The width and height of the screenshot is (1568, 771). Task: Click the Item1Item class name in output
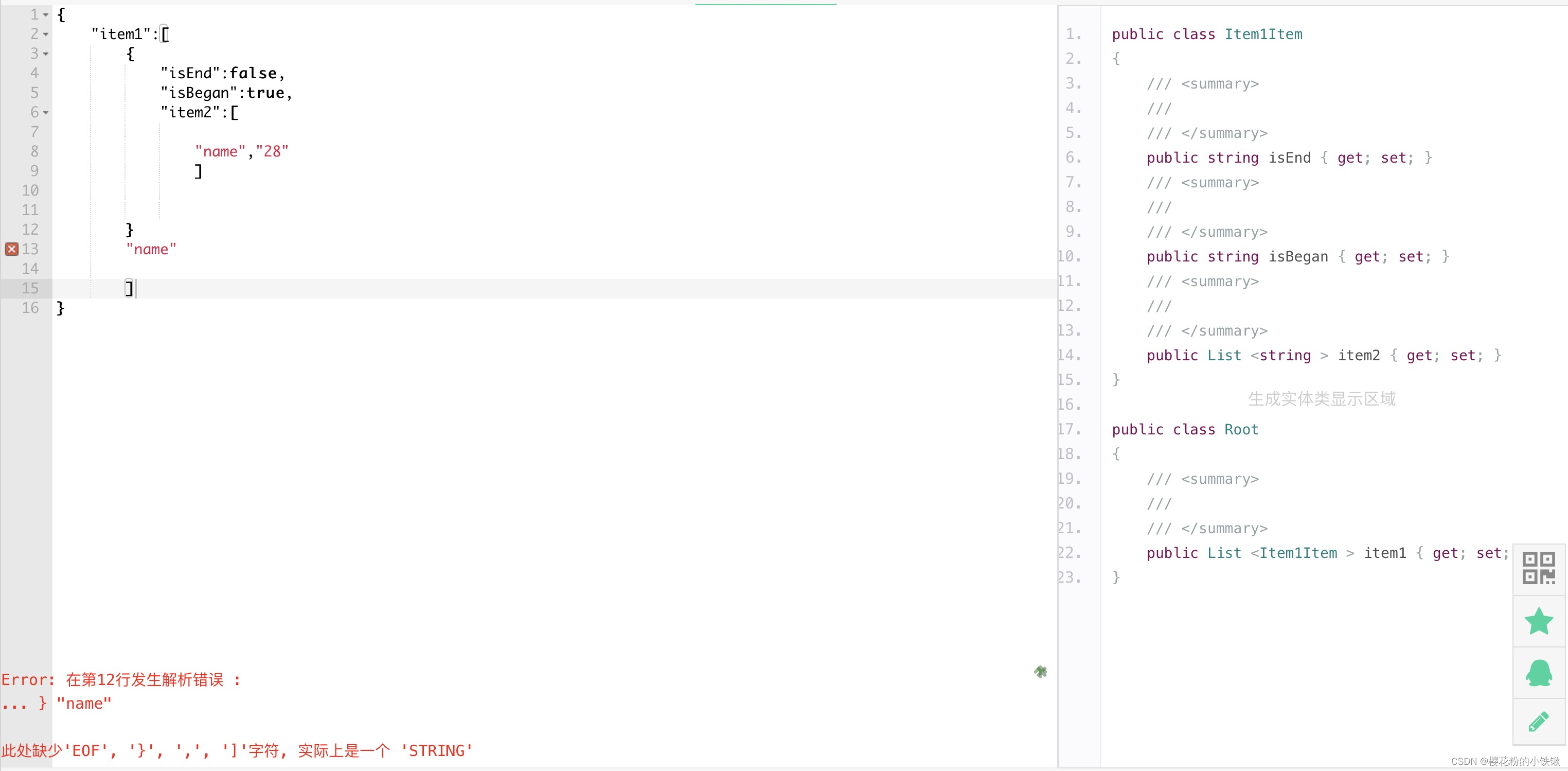point(1263,34)
